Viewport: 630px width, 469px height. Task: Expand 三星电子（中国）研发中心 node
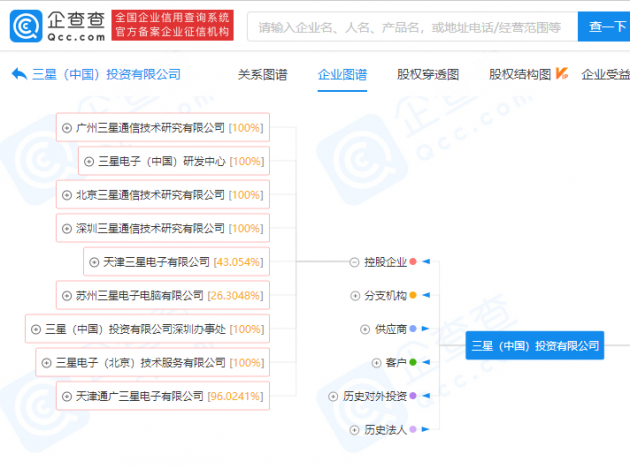pos(89,162)
